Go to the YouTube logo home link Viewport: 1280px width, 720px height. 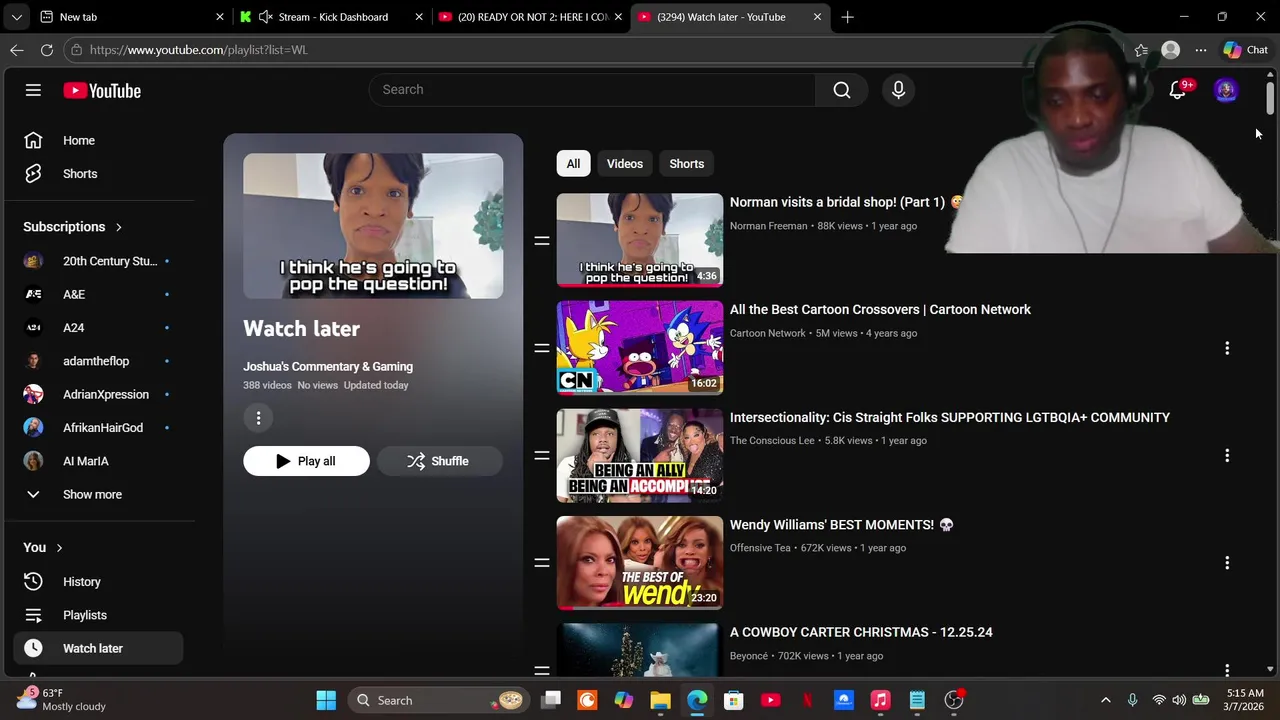coord(102,90)
